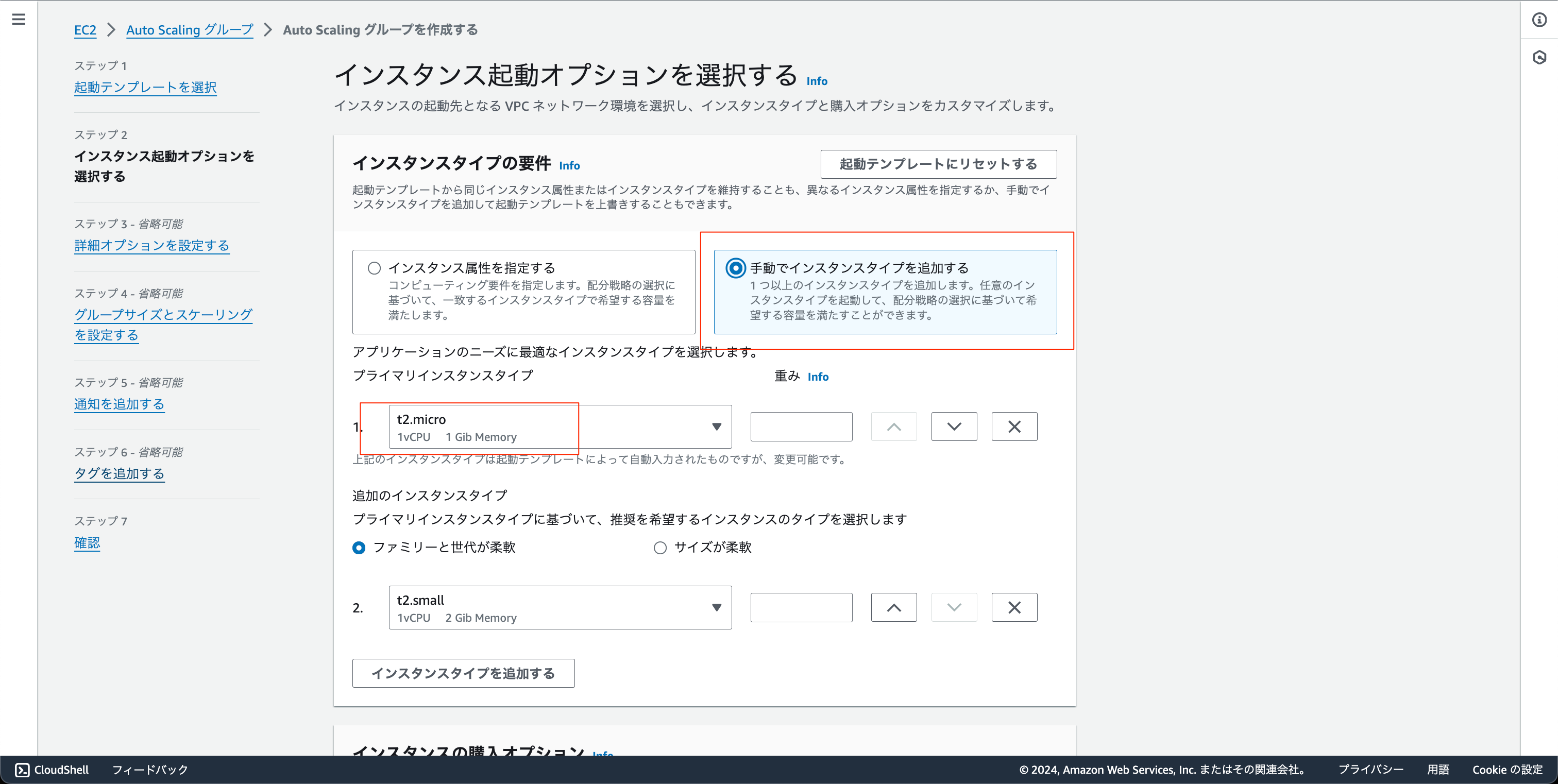This screenshot has width=1558, height=784.
Task: Click インスタンスタイプを追加する button
Action: point(463,672)
